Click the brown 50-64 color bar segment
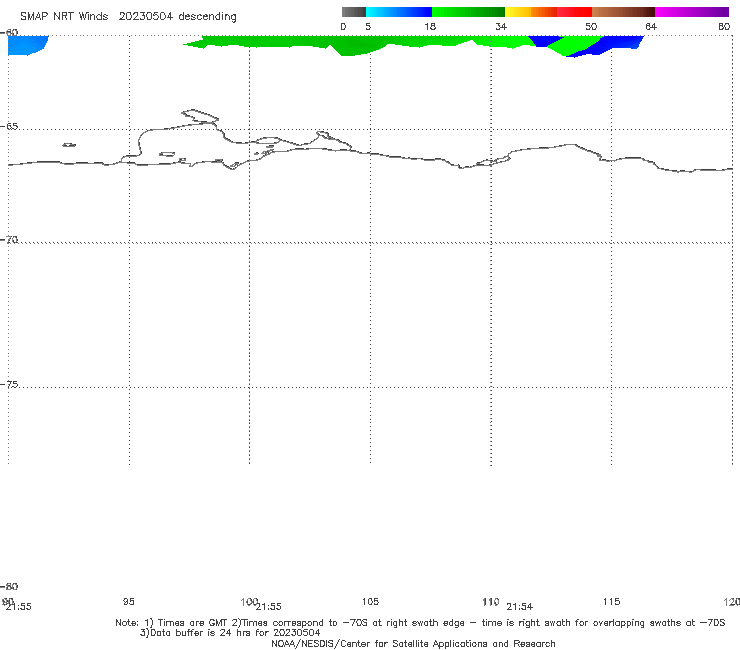This screenshot has height=650, width=740. point(623,12)
